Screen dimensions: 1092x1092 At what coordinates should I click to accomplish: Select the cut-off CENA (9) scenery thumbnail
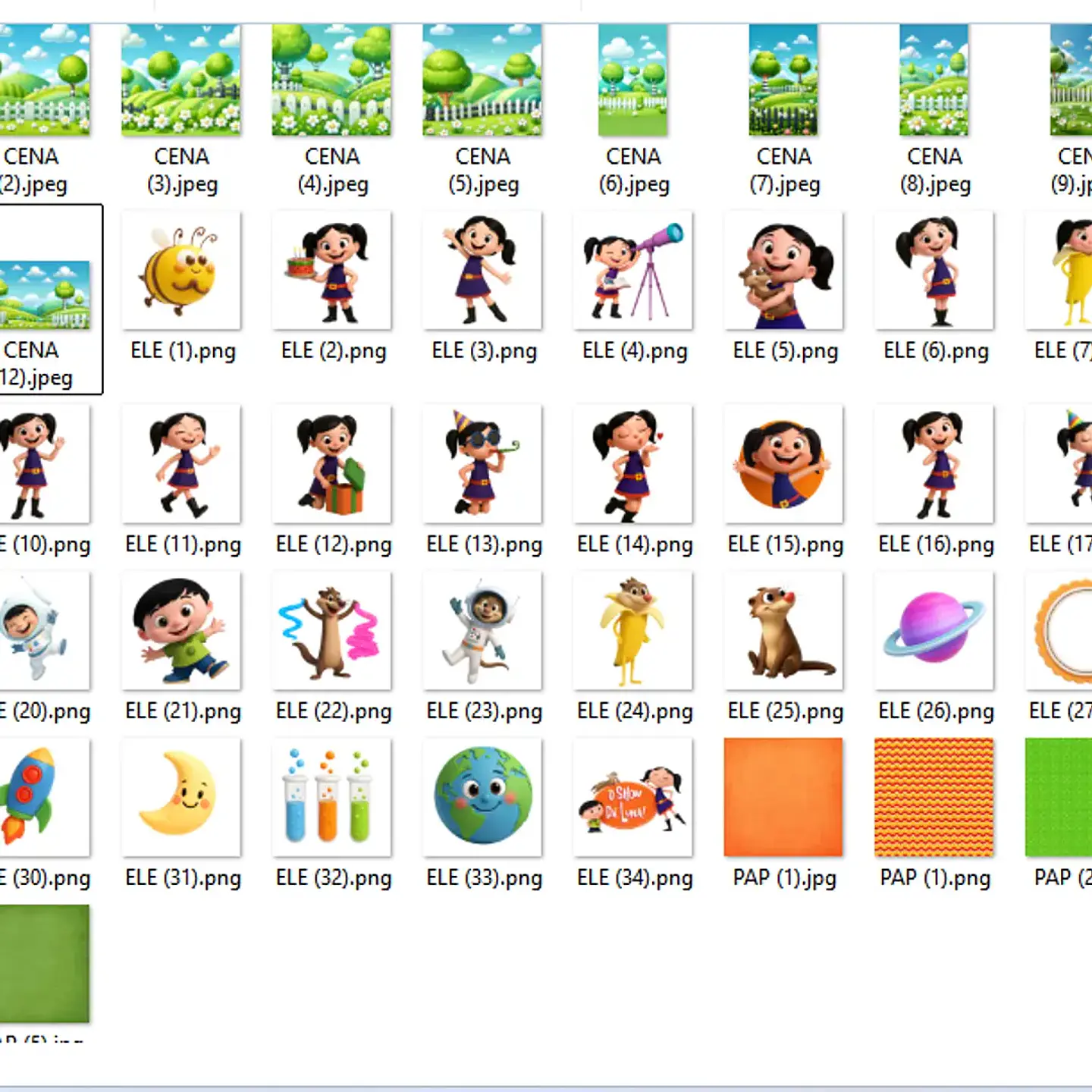pyautogui.click(x=1071, y=80)
